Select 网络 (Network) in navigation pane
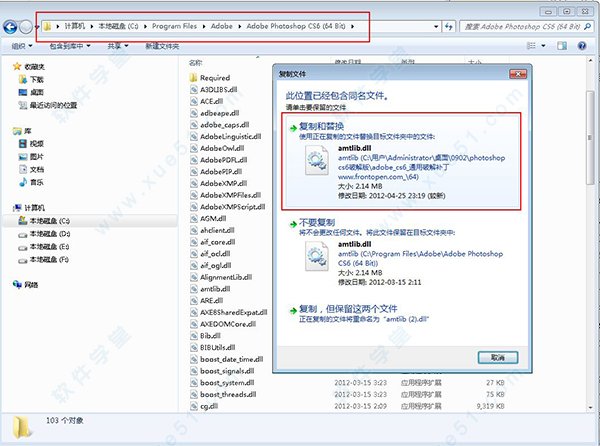Viewport: 600px width, 446px height. click(30, 284)
